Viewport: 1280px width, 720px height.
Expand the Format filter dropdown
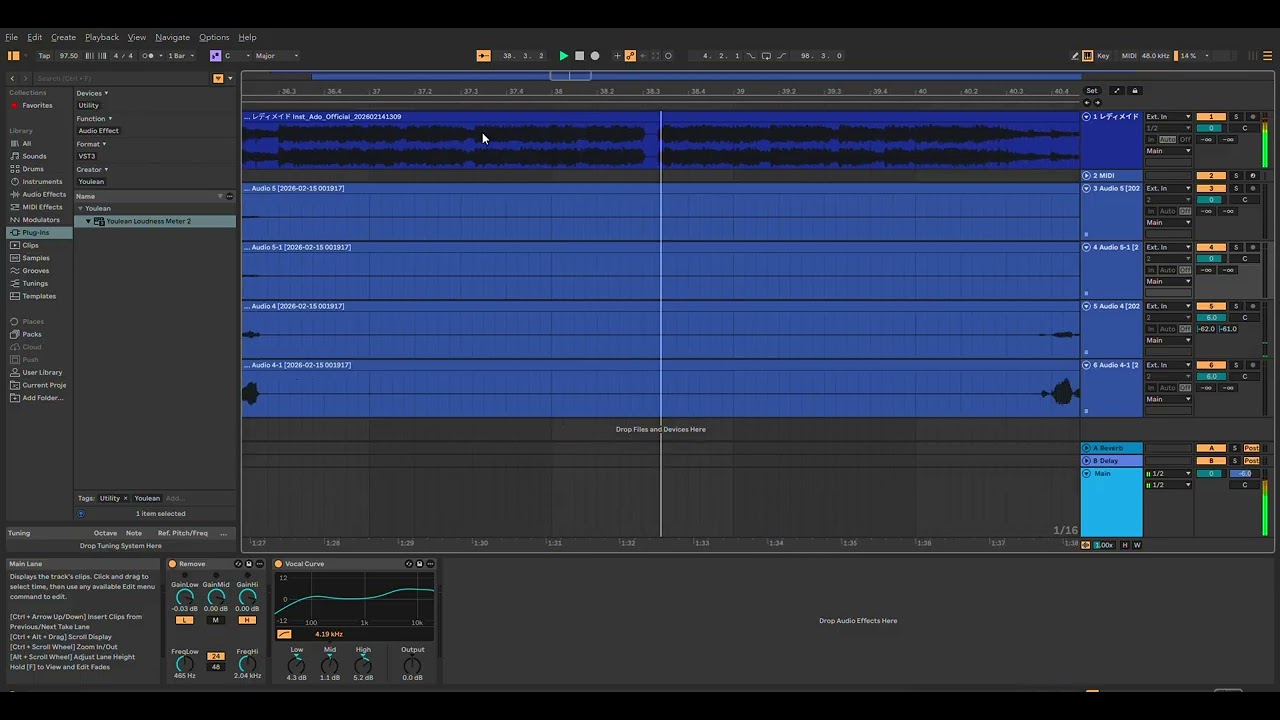tap(91, 144)
